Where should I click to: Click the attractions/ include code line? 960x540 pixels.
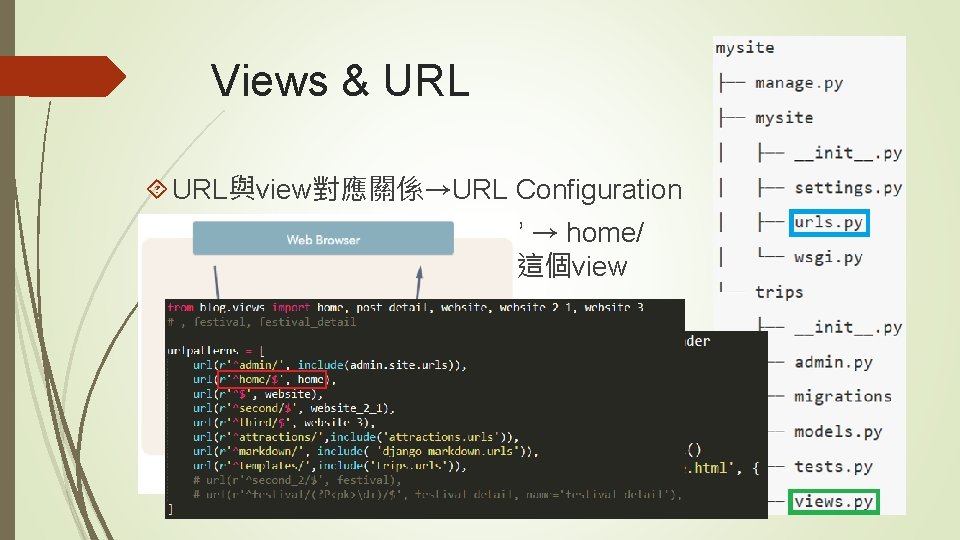point(356,437)
